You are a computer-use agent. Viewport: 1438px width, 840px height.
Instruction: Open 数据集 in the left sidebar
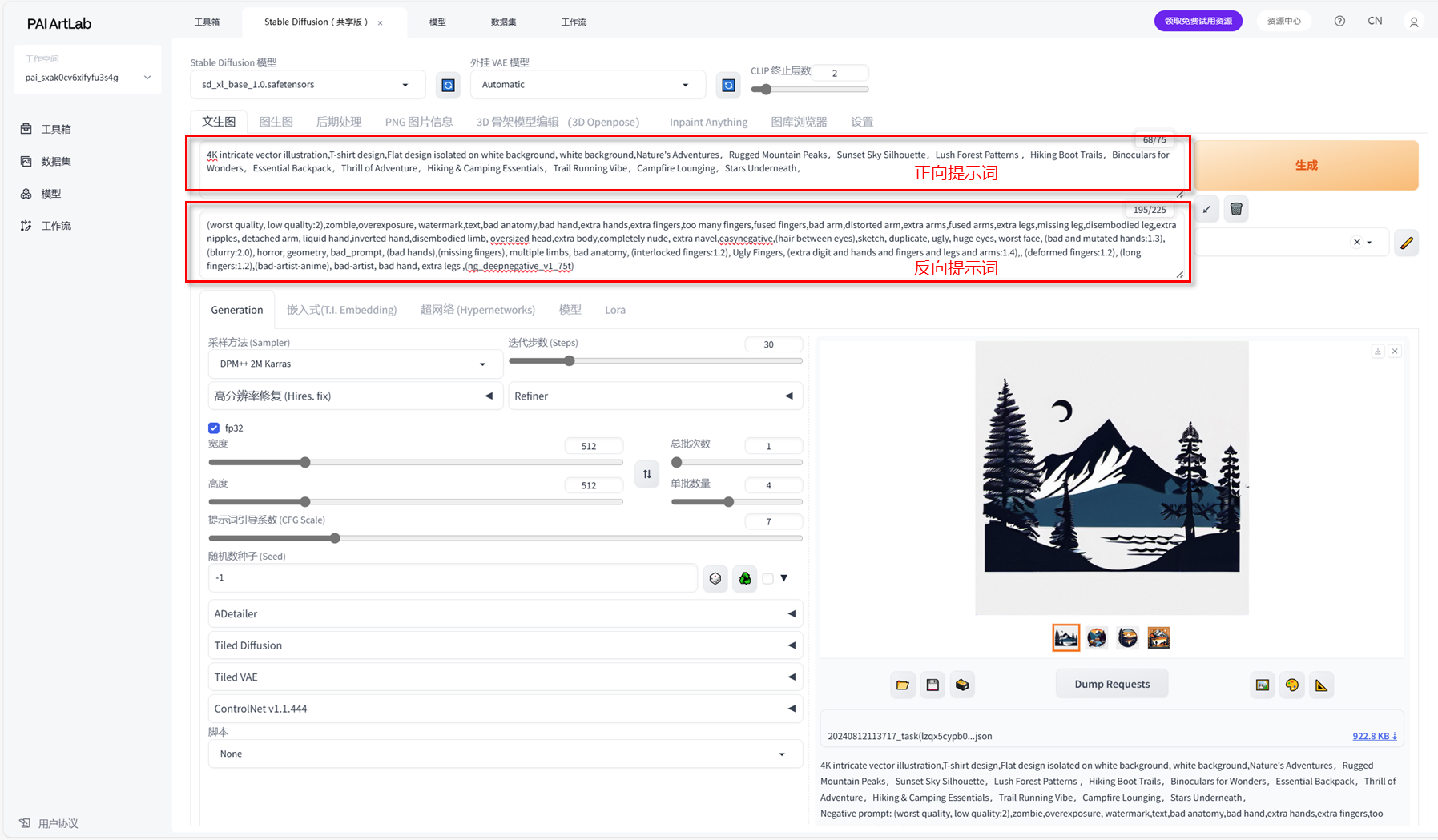click(x=46, y=161)
